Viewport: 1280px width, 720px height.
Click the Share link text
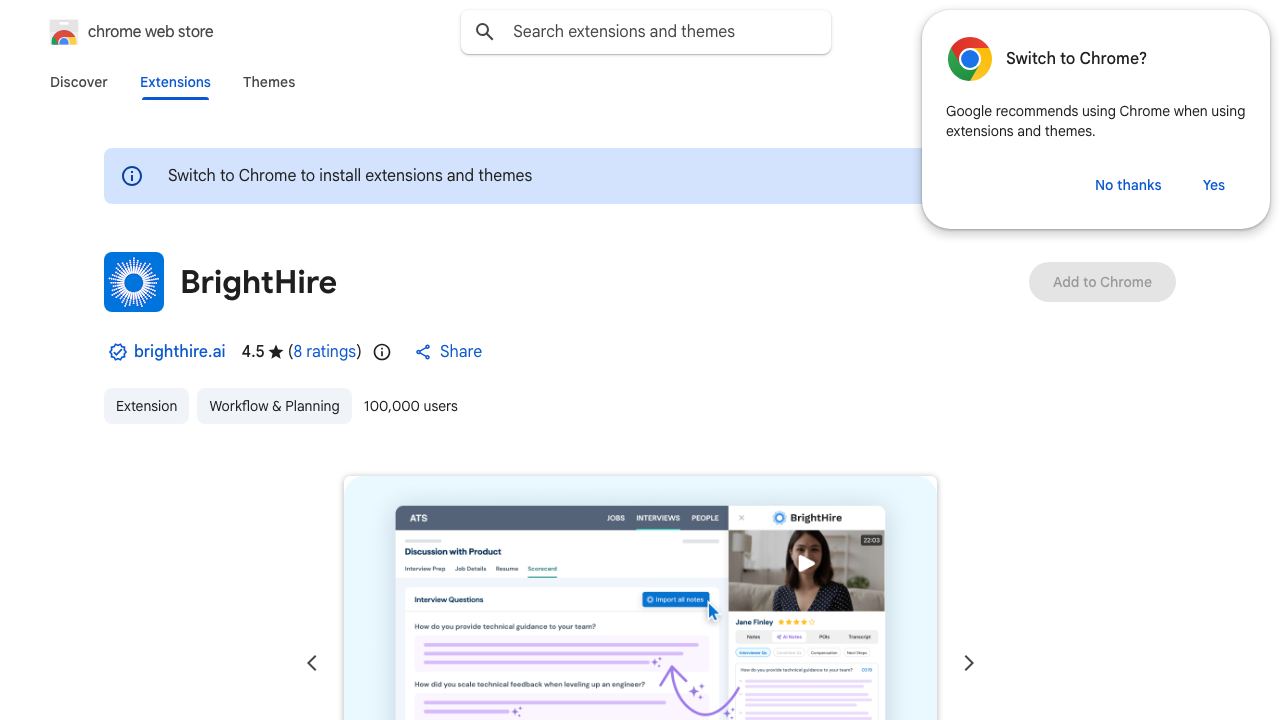click(461, 352)
